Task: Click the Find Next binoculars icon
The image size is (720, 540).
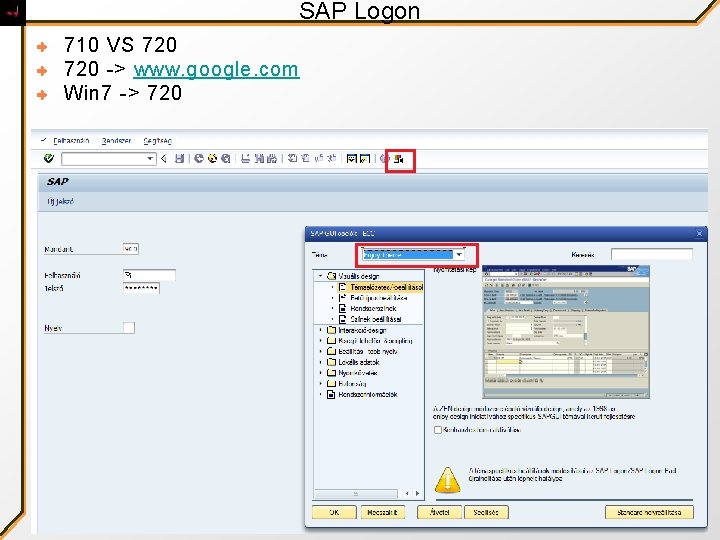Action: (x=272, y=159)
